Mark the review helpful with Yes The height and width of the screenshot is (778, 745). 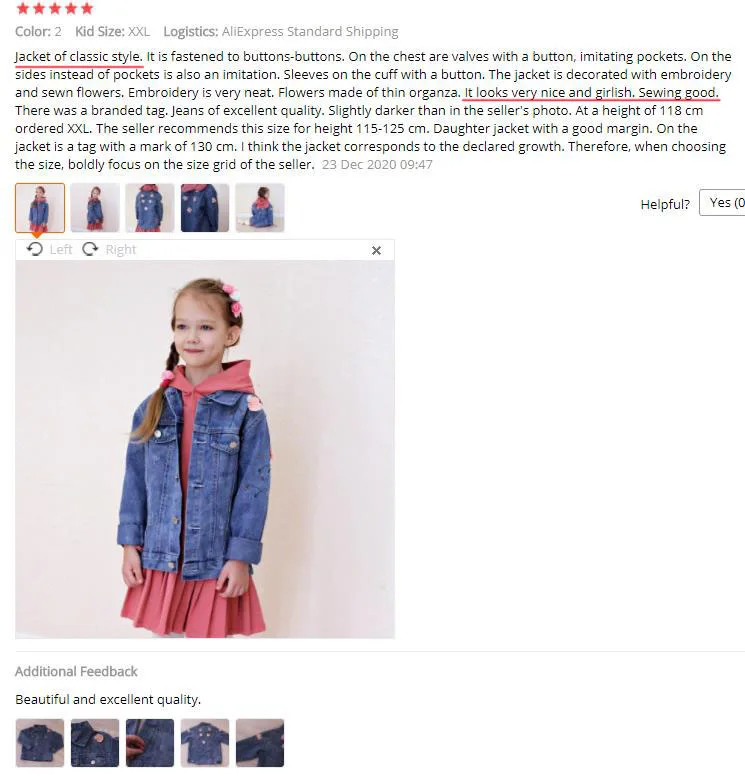pyautogui.click(x=722, y=202)
